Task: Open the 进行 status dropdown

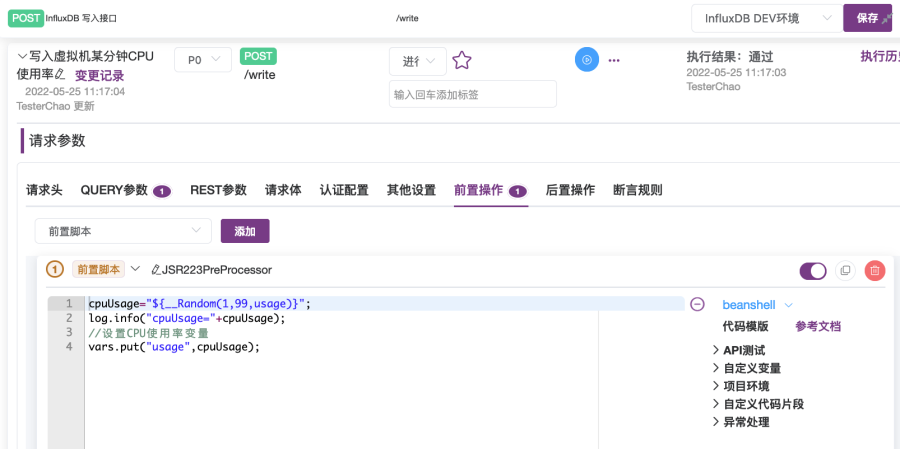Action: click(418, 61)
